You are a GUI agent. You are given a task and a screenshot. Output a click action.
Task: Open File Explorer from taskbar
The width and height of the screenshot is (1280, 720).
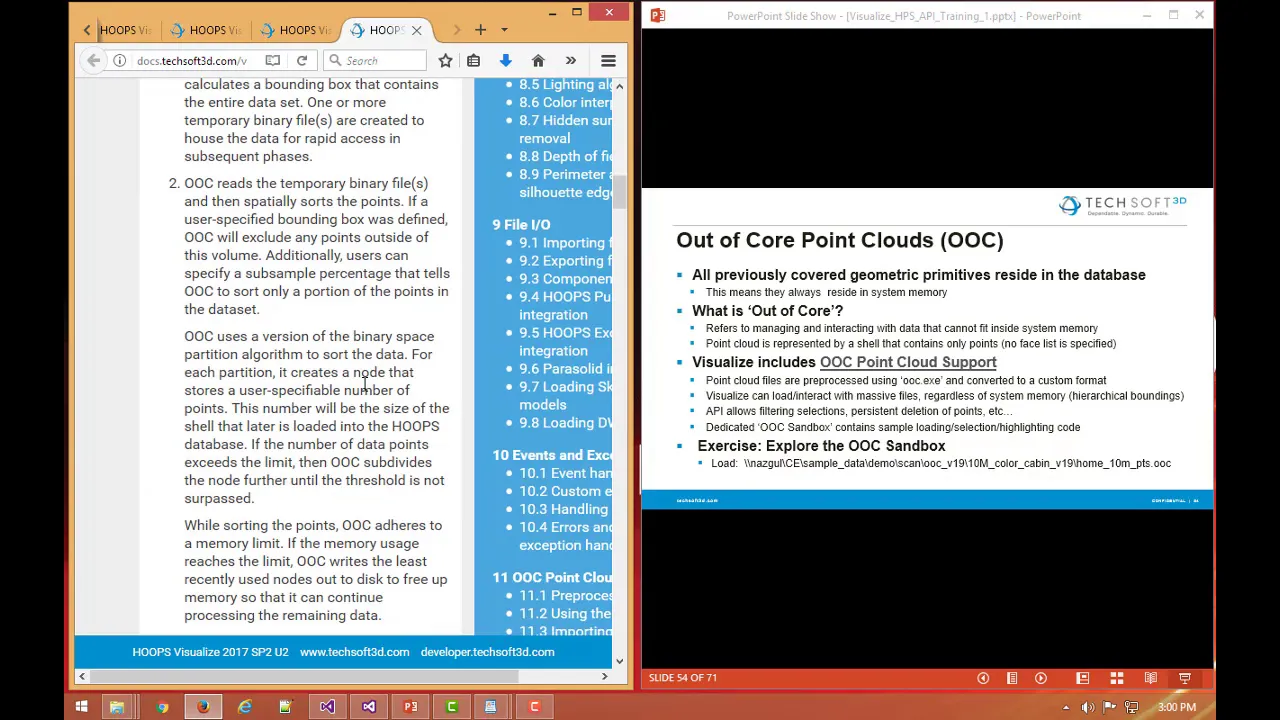pos(117,707)
